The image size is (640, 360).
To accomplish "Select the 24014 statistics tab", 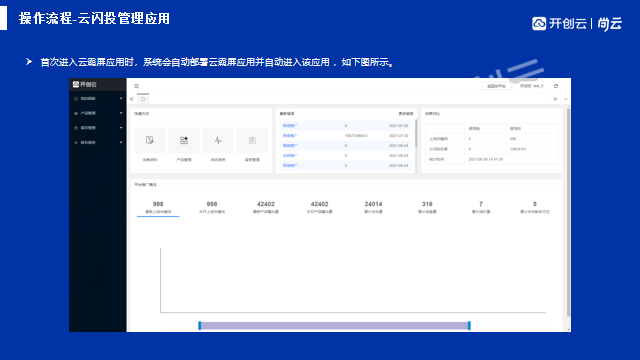I will [373, 207].
